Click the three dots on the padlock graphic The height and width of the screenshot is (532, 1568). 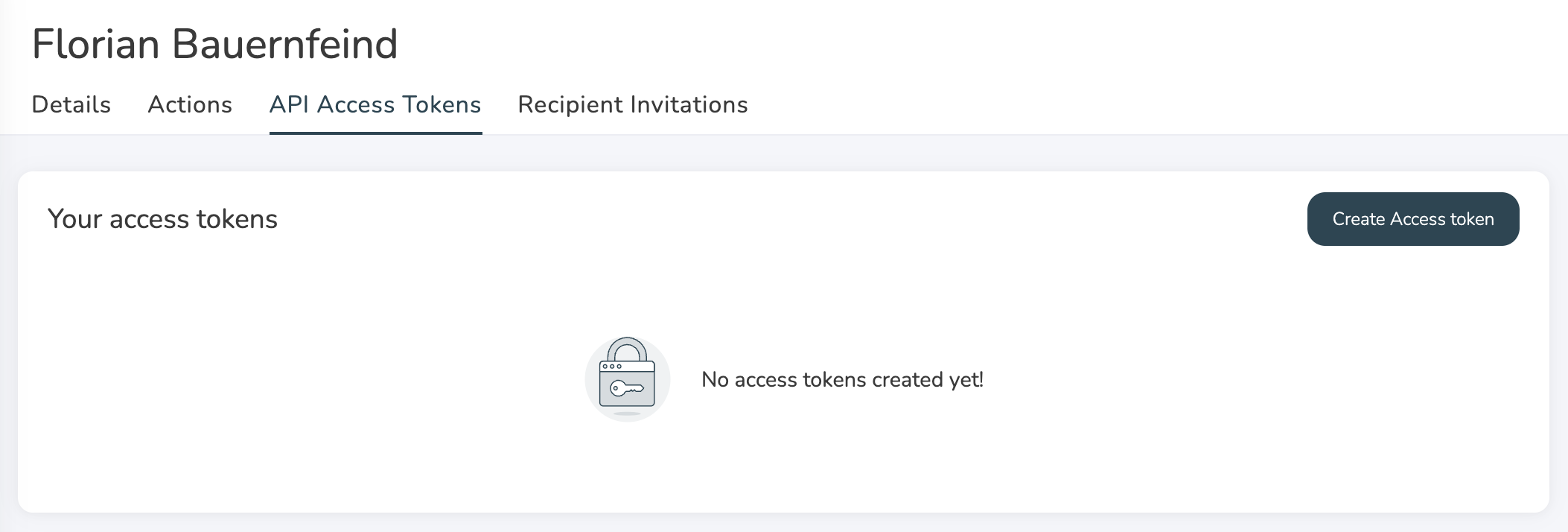pyautogui.click(x=611, y=367)
